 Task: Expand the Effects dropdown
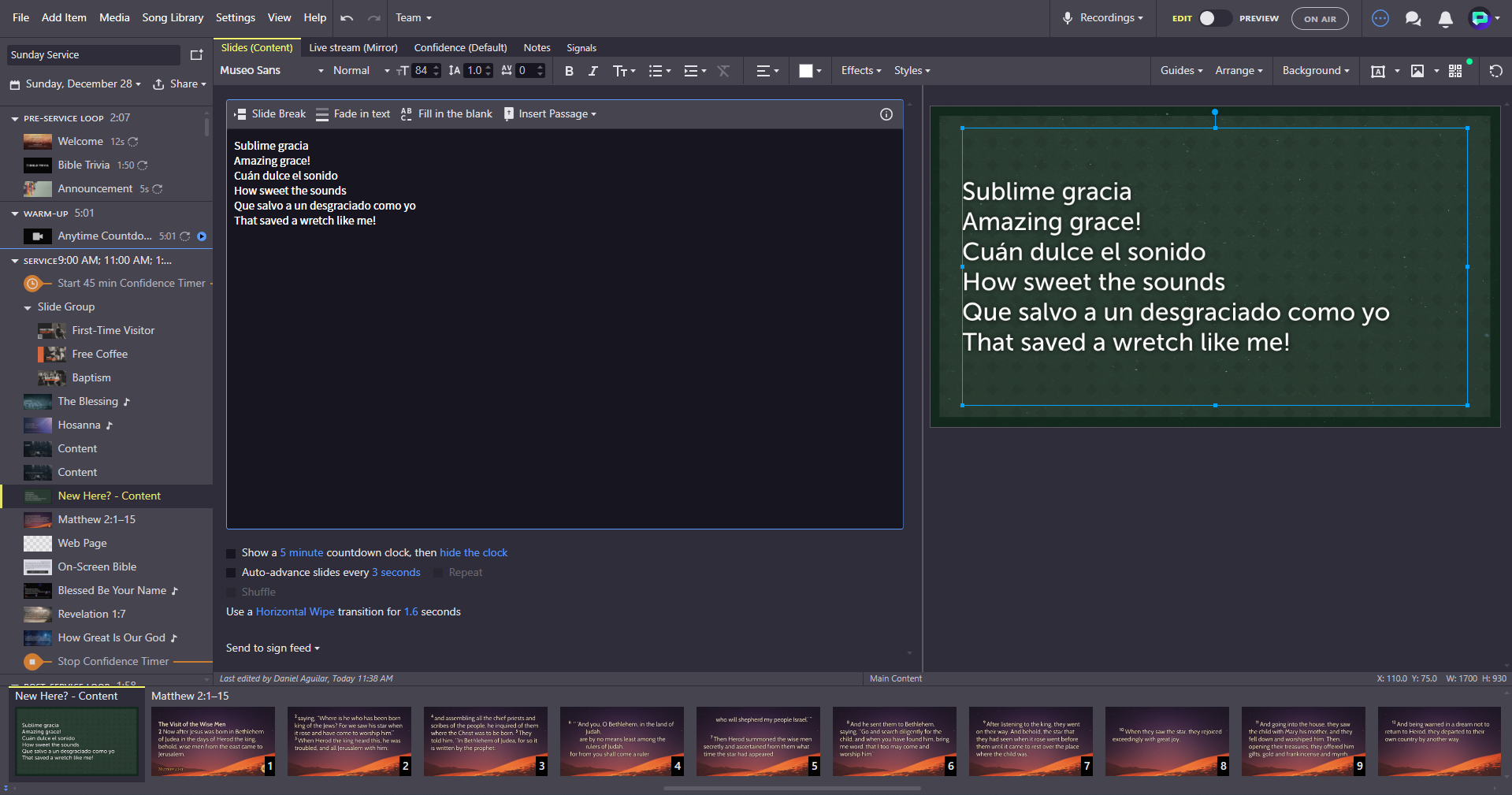click(x=860, y=71)
